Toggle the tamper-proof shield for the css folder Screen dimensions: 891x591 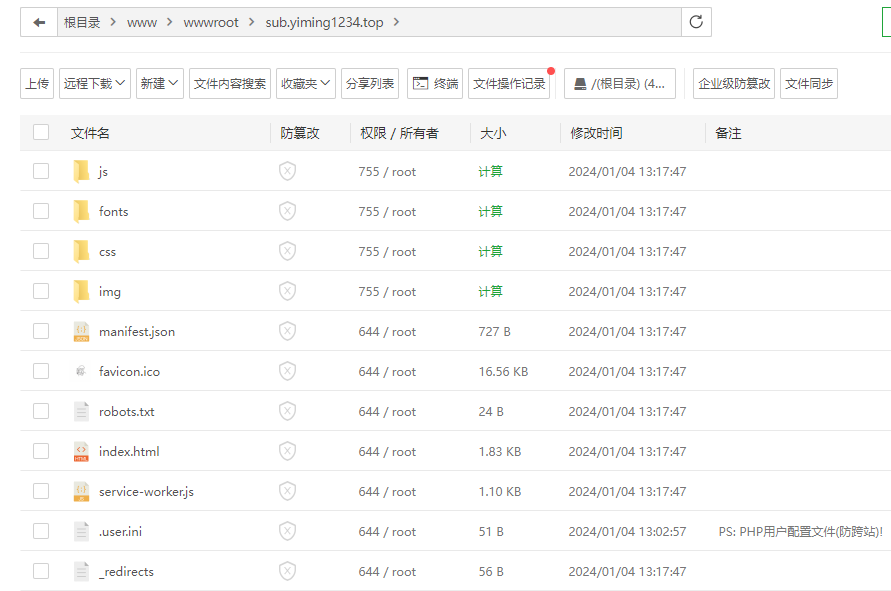(x=287, y=252)
